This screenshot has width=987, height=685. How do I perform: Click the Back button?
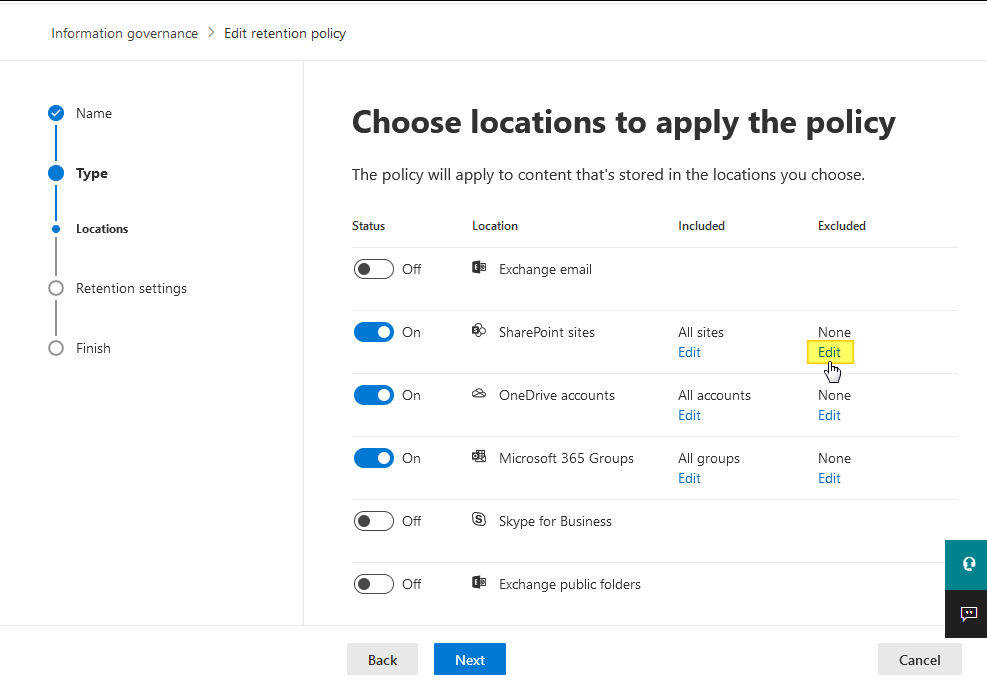click(x=382, y=659)
